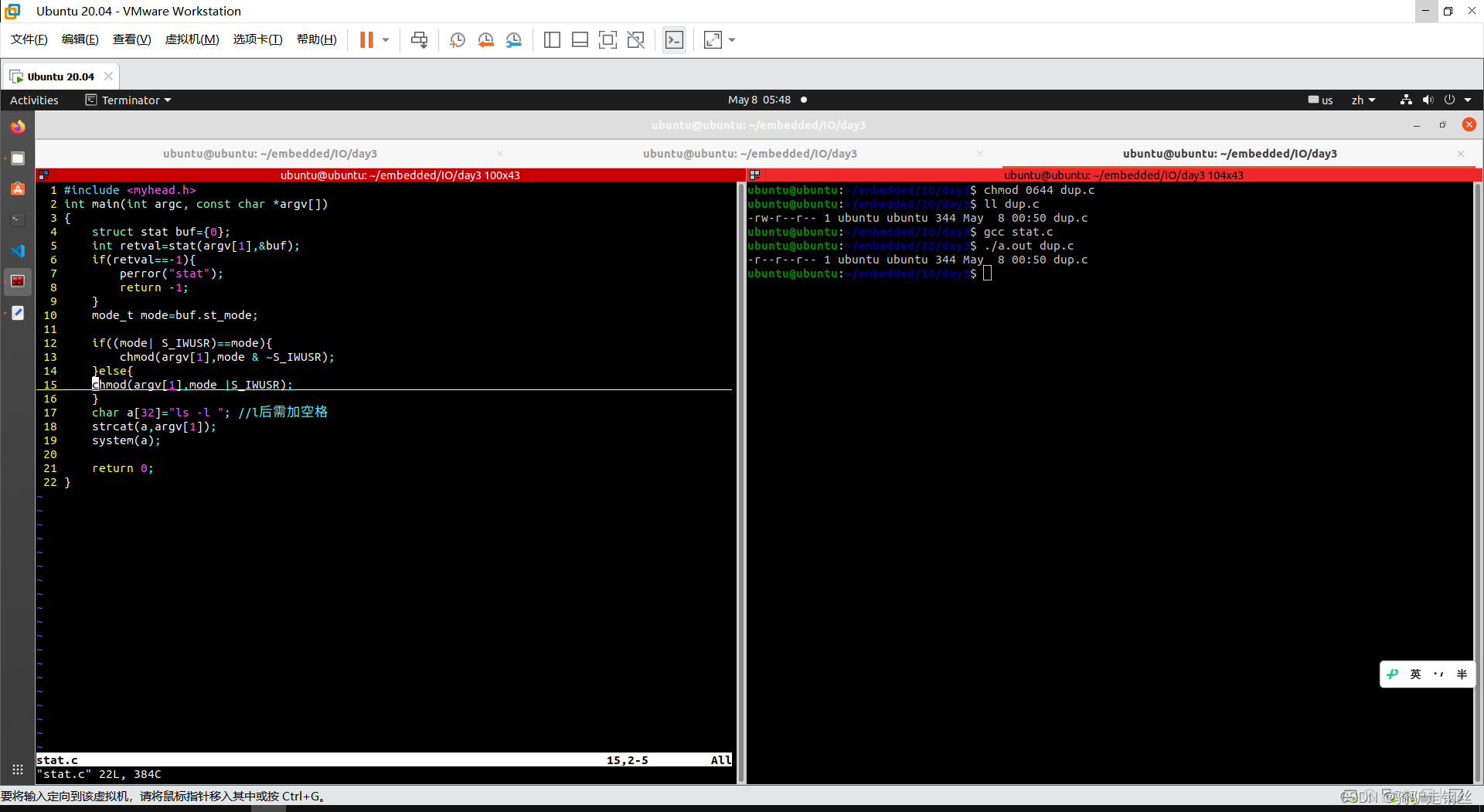Click the 'gcc stat.c' command line
The image size is (1484, 812).
[1017, 232]
